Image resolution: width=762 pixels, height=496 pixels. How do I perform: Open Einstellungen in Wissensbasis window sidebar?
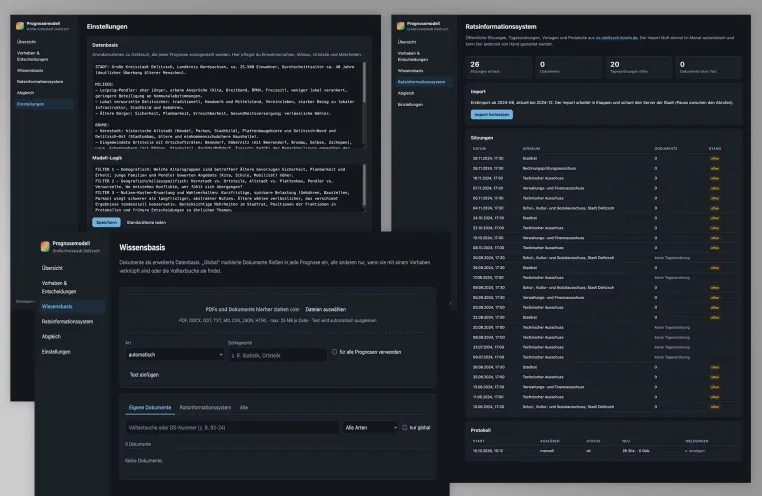(56, 352)
